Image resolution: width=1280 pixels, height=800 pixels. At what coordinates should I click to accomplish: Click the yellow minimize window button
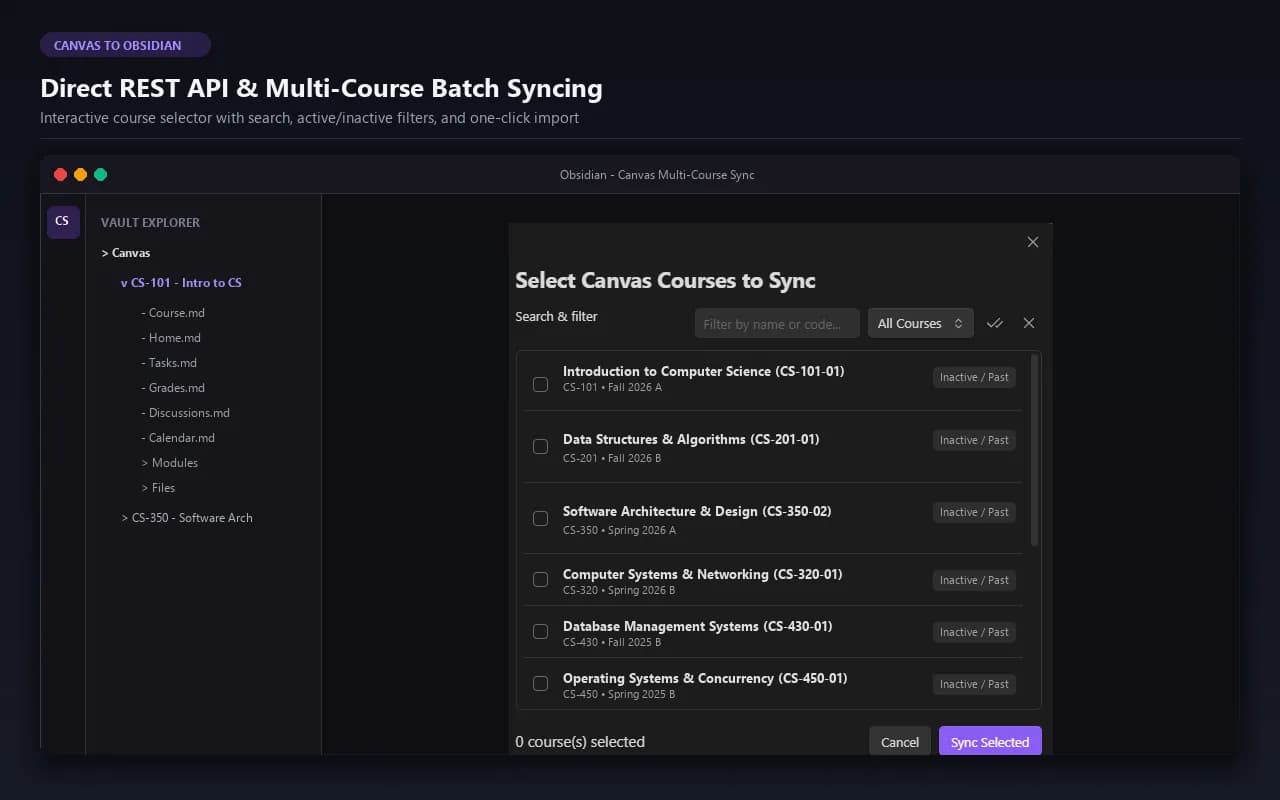coord(80,174)
